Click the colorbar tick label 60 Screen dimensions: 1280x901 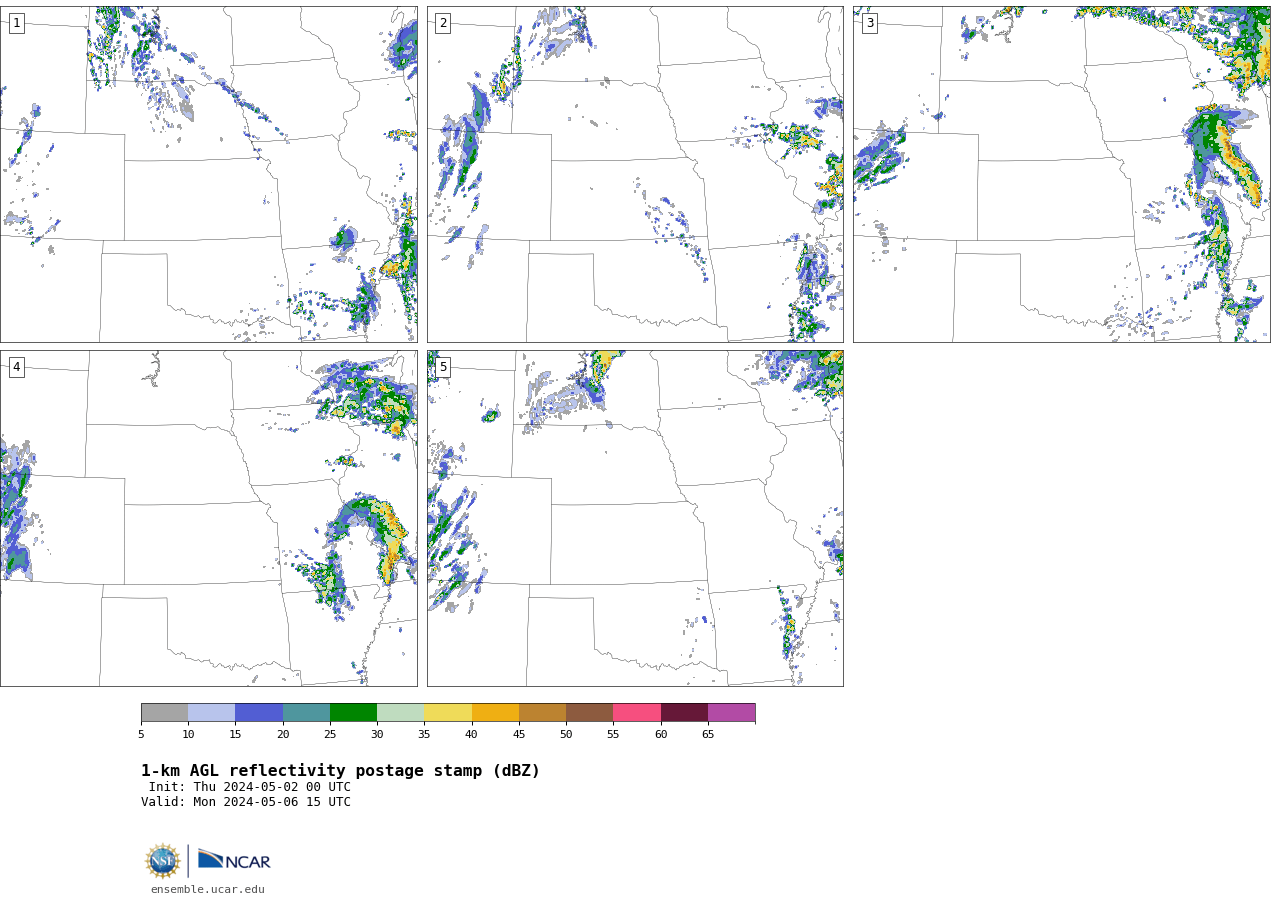click(x=661, y=735)
